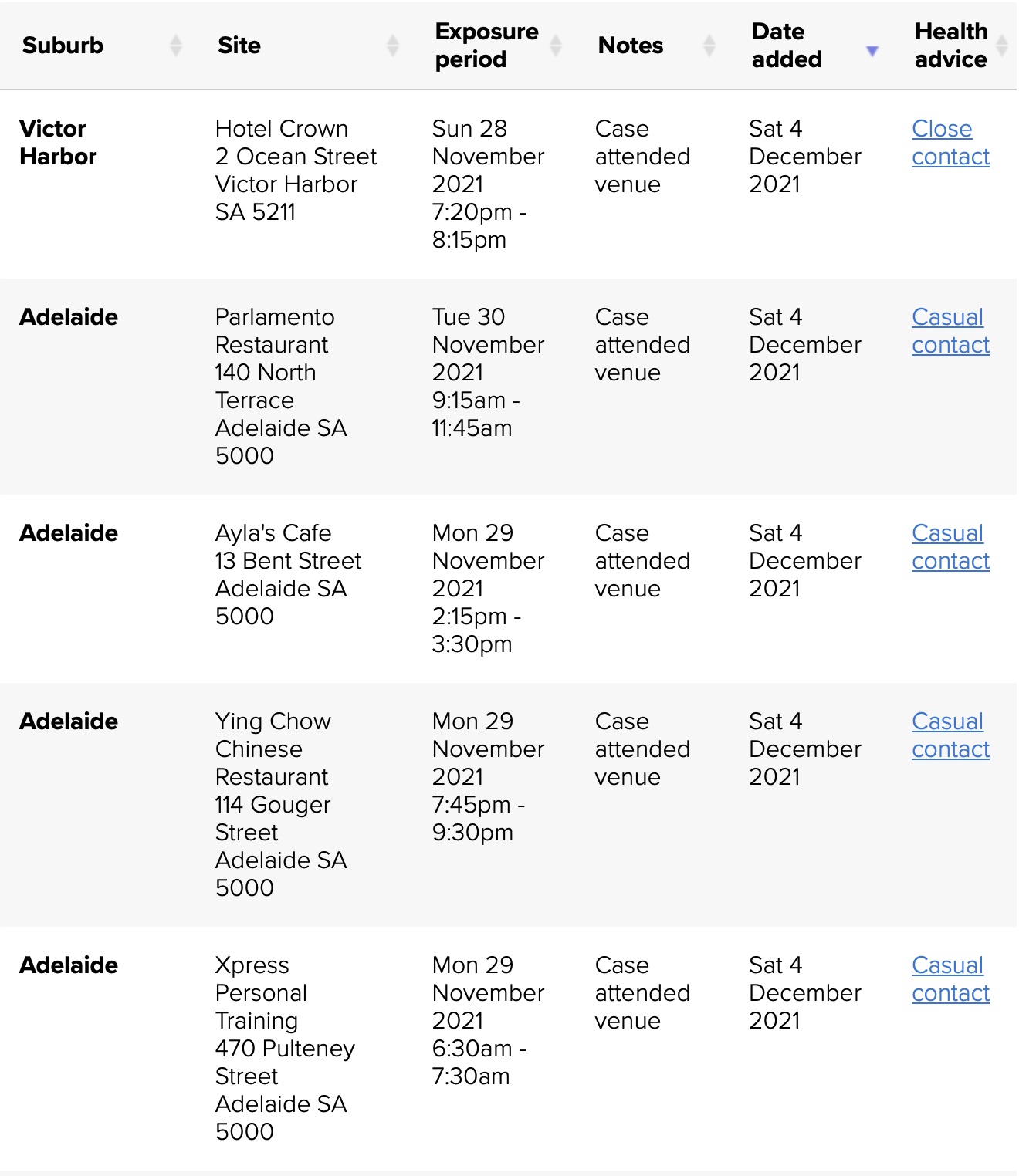
Task: Sort table by Date added header
Action: pyautogui.click(x=787, y=46)
